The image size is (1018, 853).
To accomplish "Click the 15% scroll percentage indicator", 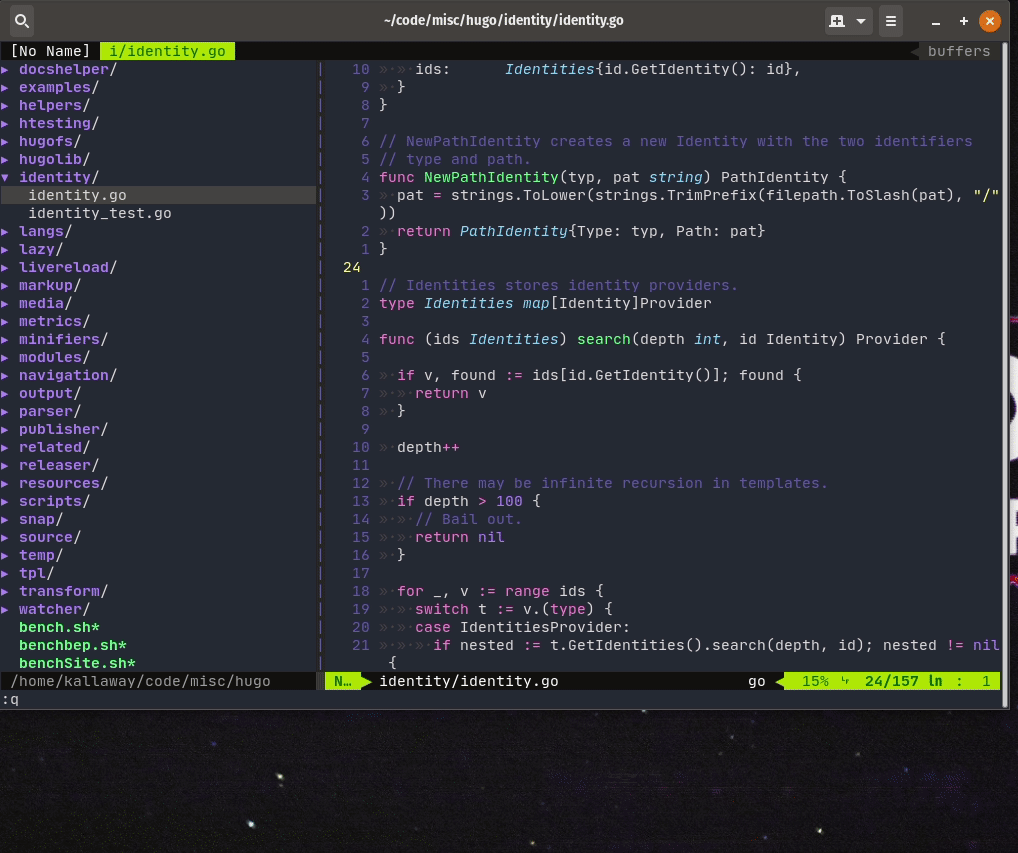I will (x=816, y=681).
